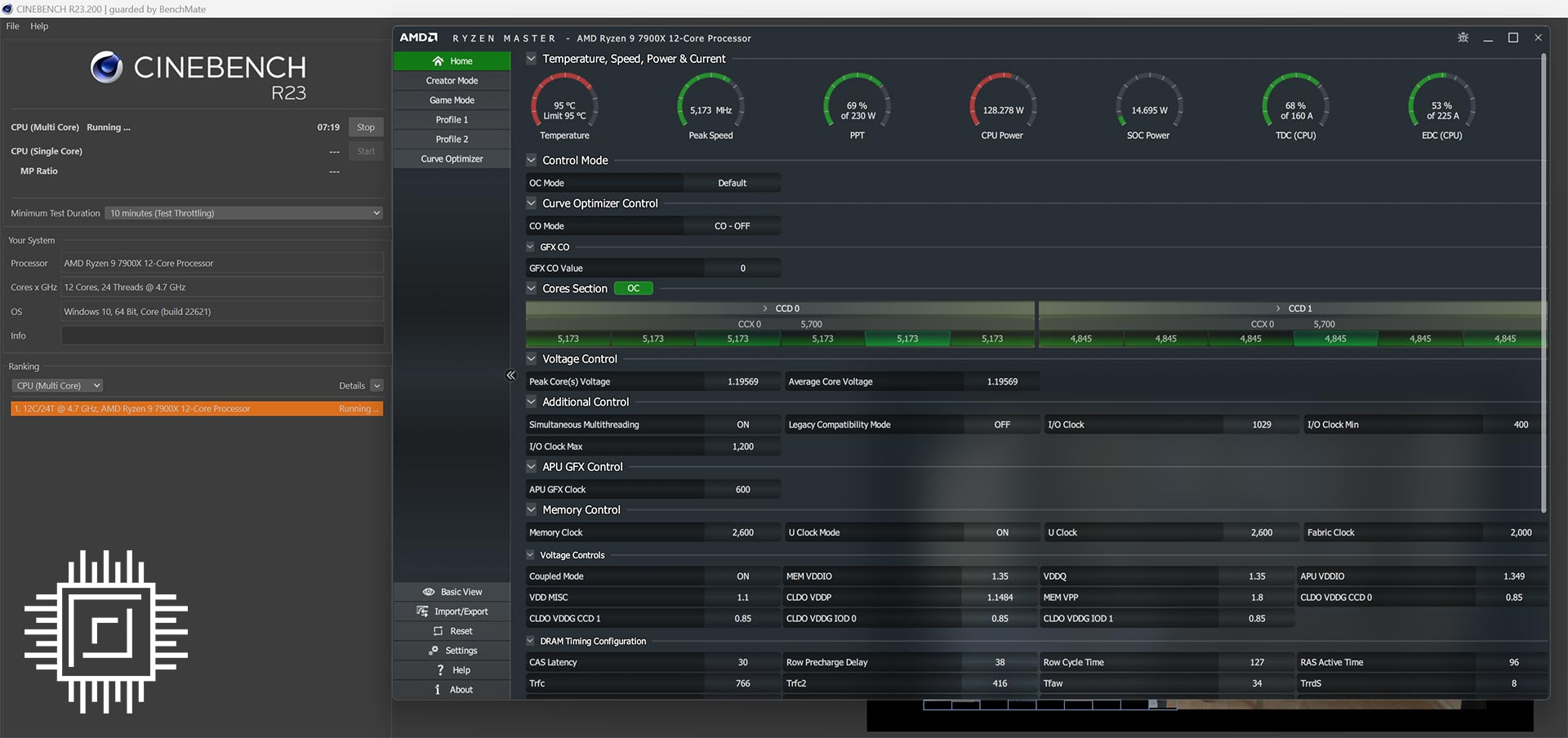Maximize the Ryzen Master window

[1513, 38]
